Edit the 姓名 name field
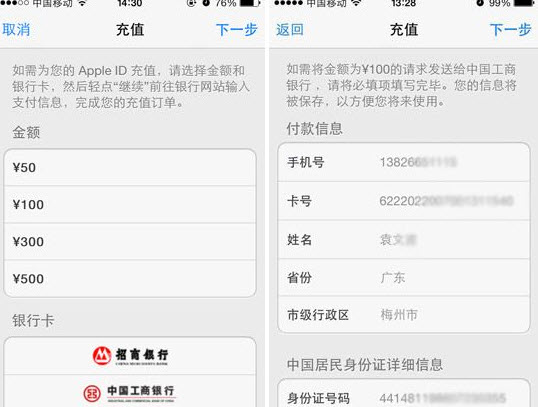 [x=404, y=240]
